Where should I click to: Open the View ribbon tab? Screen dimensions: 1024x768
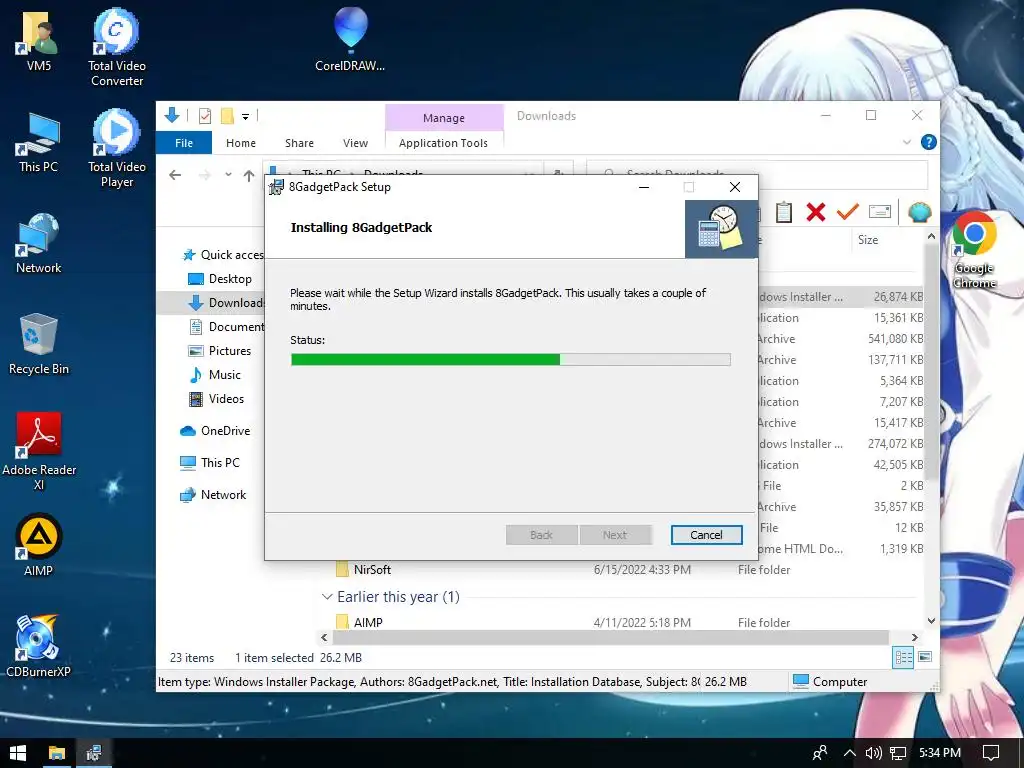[355, 142]
